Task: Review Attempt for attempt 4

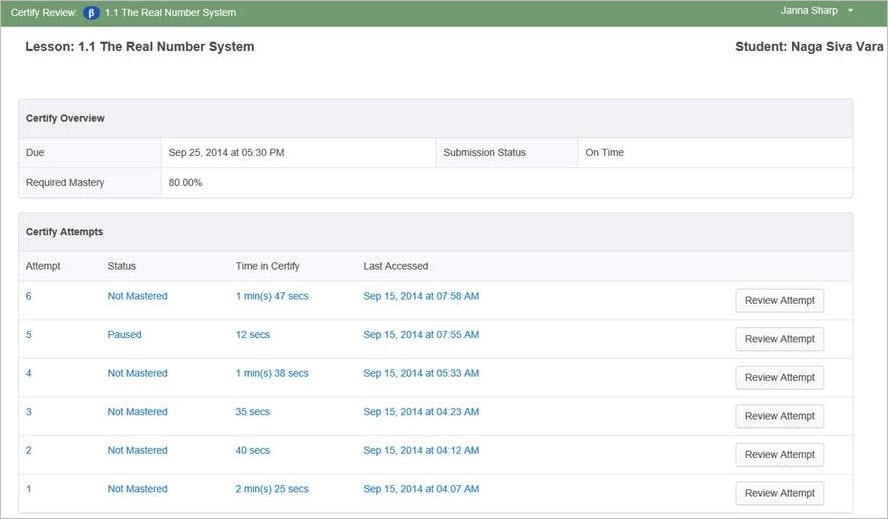Action: tap(780, 378)
